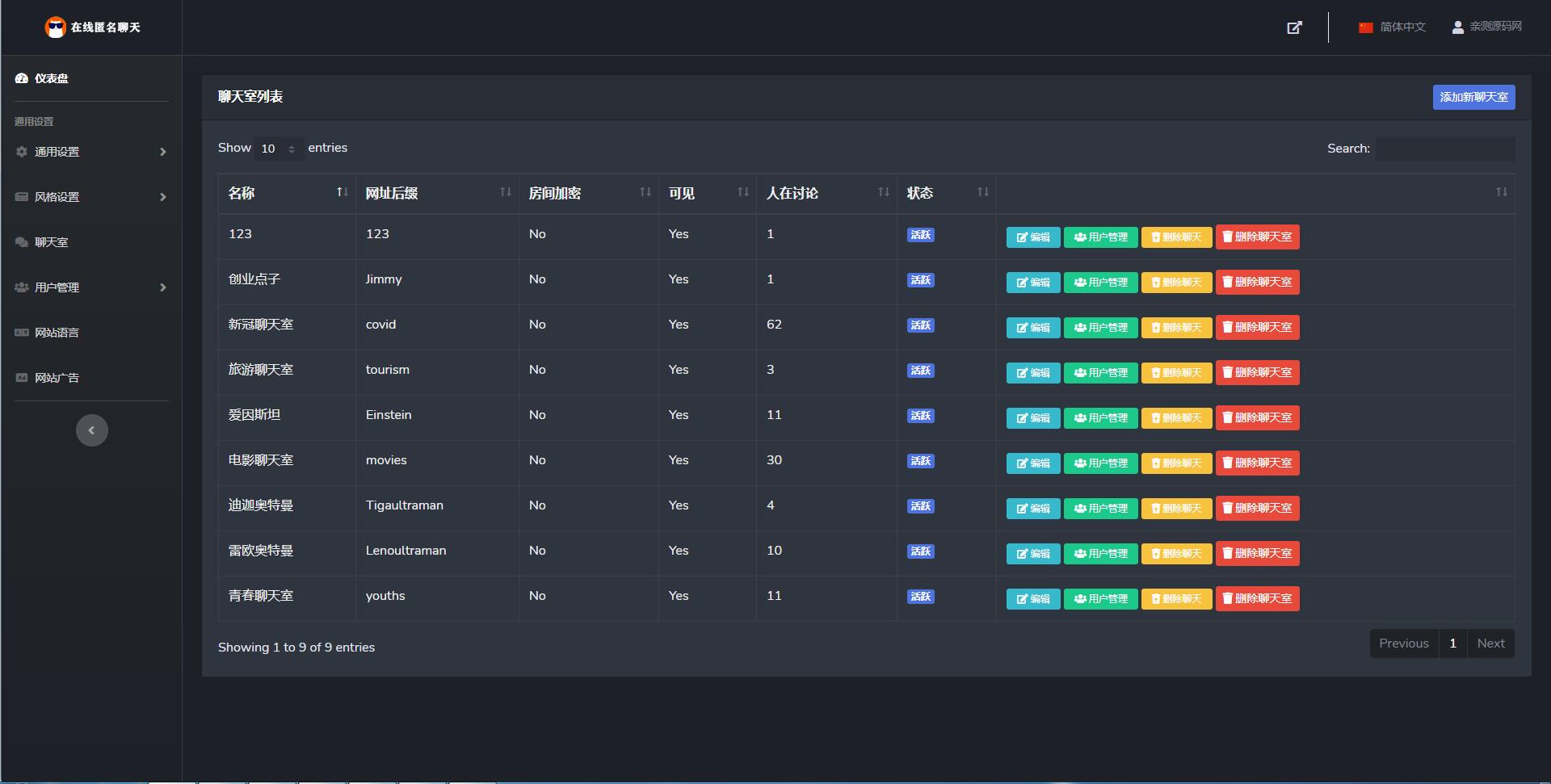Click the 网站广告 Ad icon in sidebar

(20, 378)
